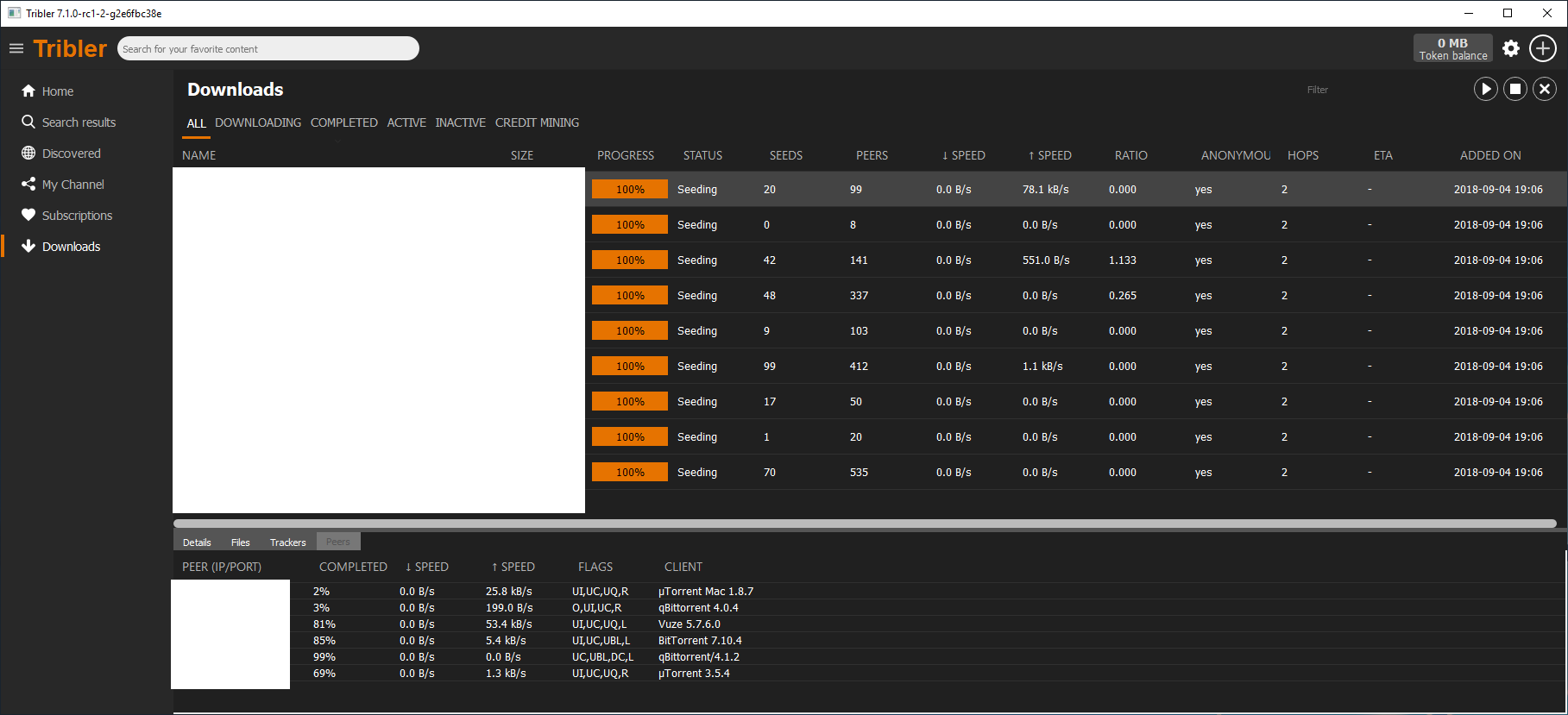The width and height of the screenshot is (1568, 715).
Task: Sort by ETA column header
Action: click(1383, 155)
